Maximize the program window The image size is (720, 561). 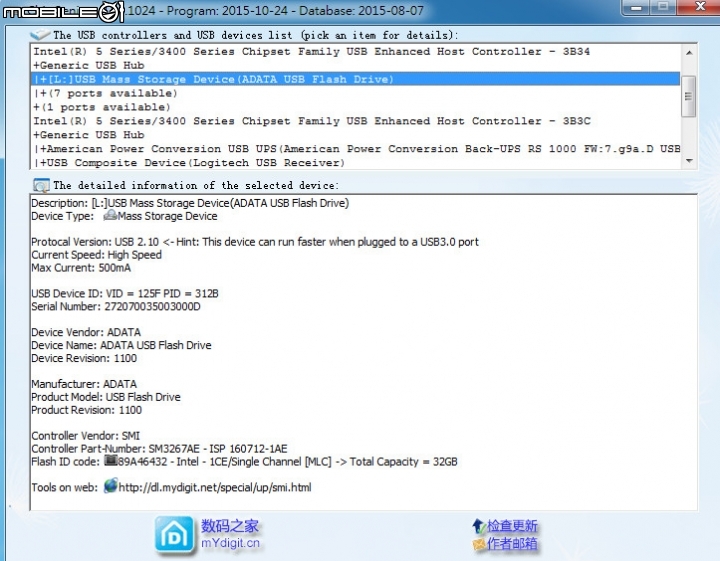coord(663,7)
